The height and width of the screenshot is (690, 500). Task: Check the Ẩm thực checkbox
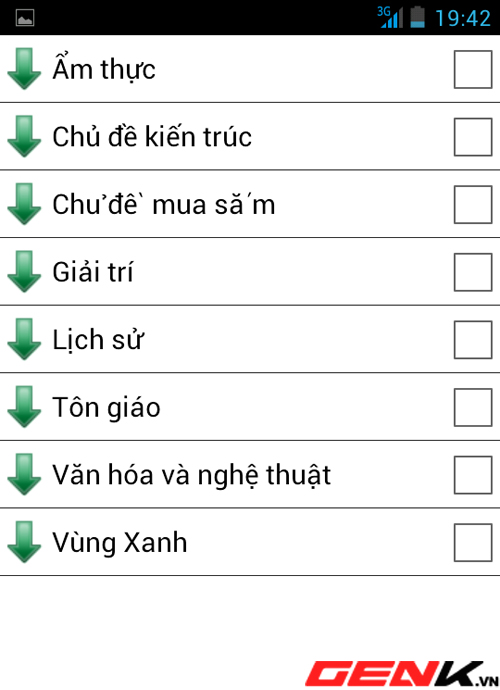click(x=473, y=70)
